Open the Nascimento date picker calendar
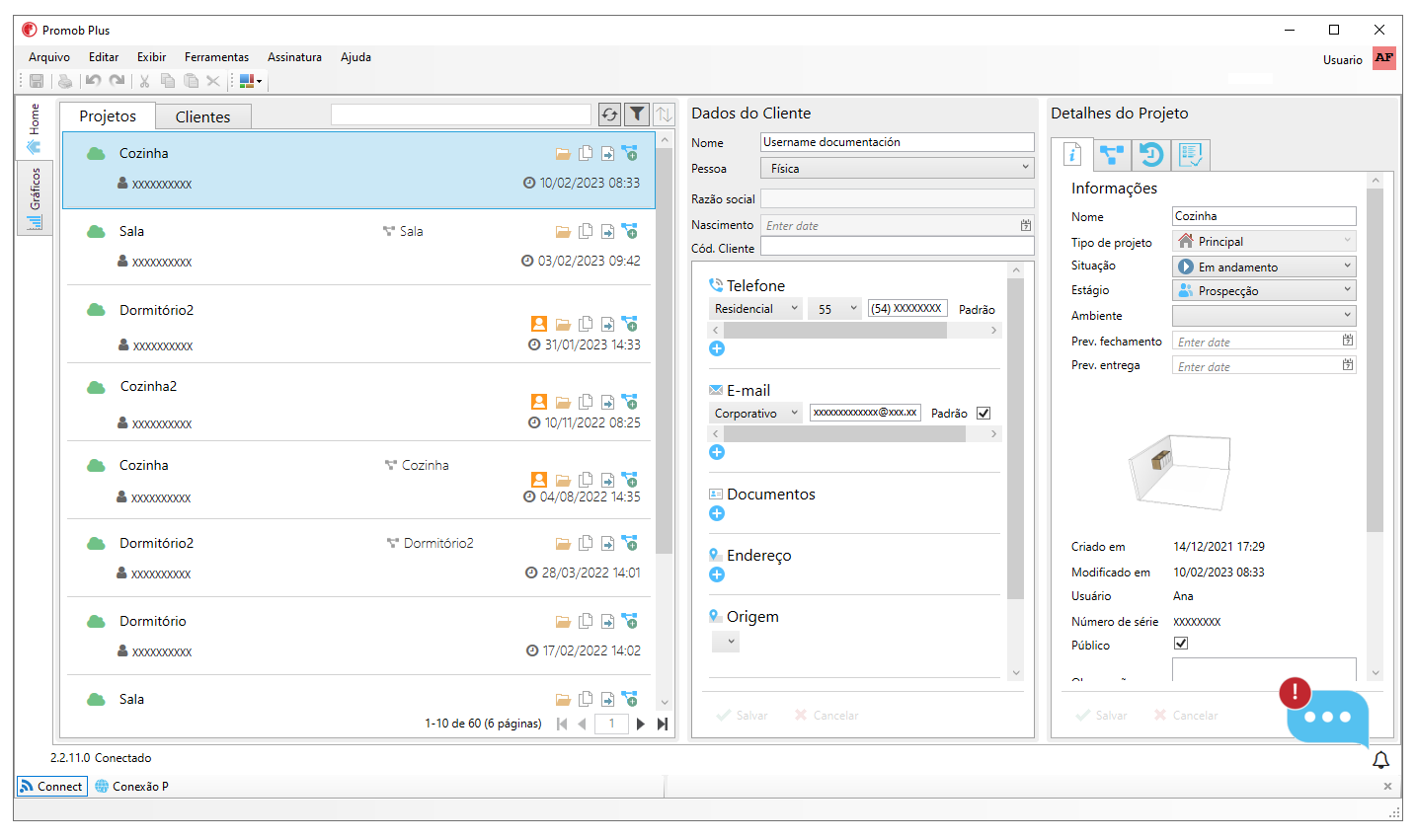 click(1026, 225)
